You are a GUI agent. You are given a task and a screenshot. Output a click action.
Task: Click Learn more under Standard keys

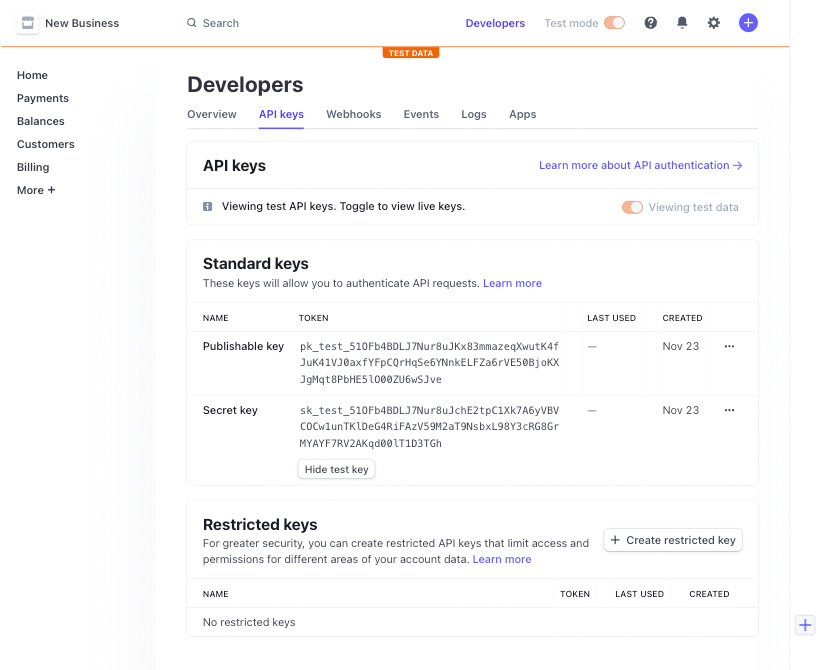(x=512, y=283)
